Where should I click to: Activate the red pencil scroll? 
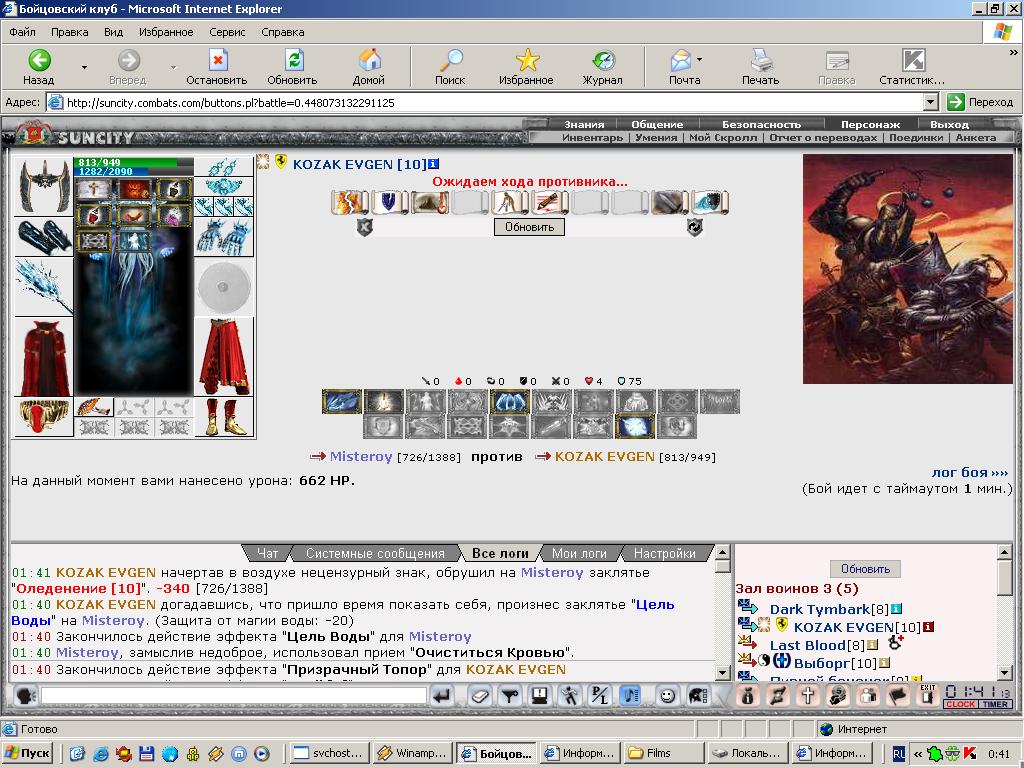(550, 202)
